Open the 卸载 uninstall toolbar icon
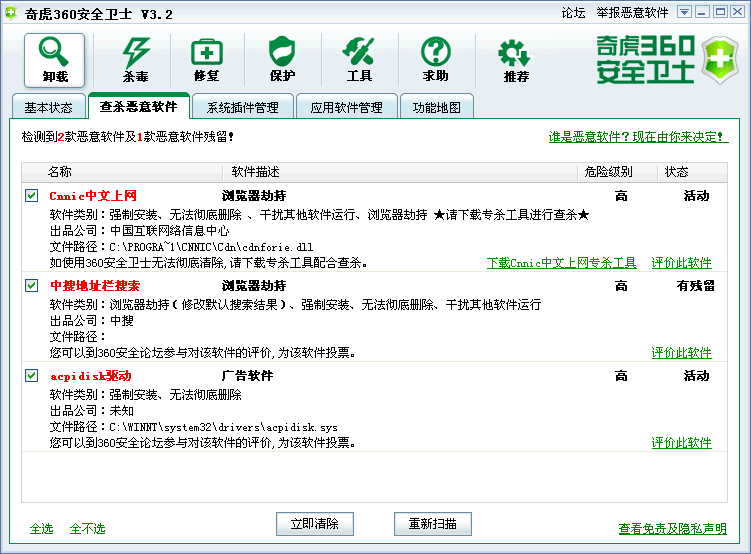The width and height of the screenshot is (751, 554). point(55,60)
